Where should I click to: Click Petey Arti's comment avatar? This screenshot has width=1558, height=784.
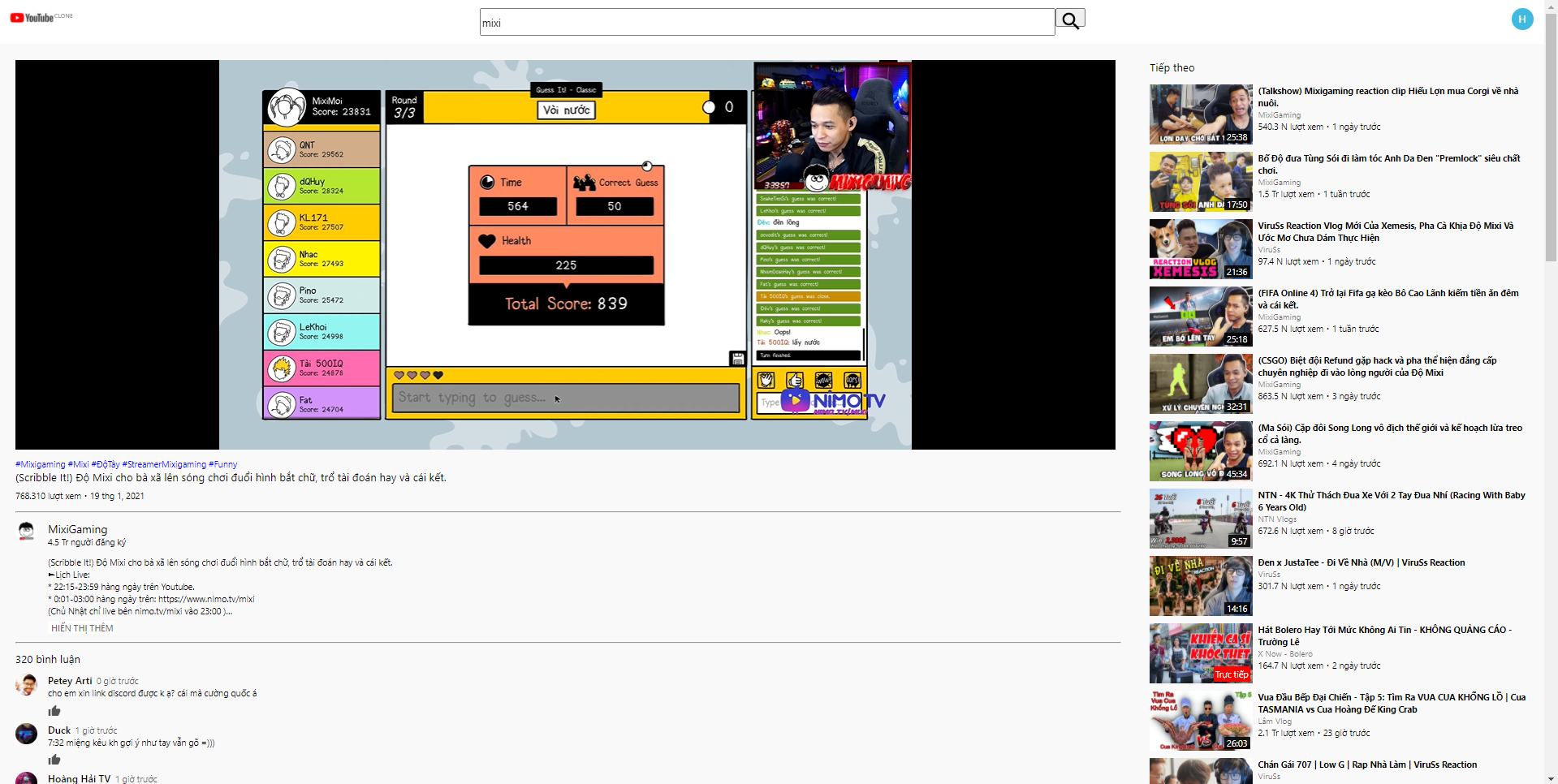(25, 686)
